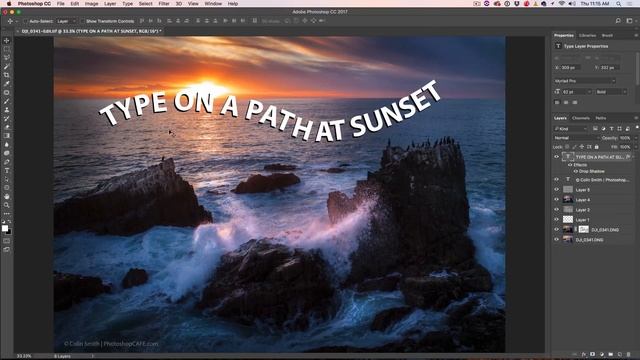Click the Delete layer trash icon
Image resolution: width=640 pixels, height=360 pixels.
[x=629, y=355]
